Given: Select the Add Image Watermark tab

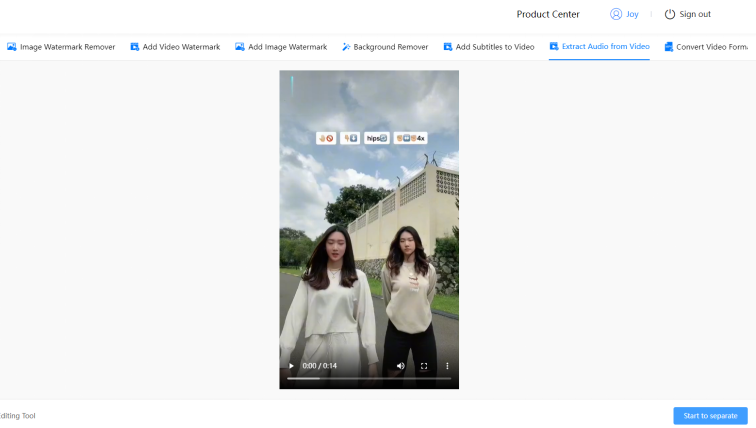Looking at the screenshot, I should click(281, 47).
